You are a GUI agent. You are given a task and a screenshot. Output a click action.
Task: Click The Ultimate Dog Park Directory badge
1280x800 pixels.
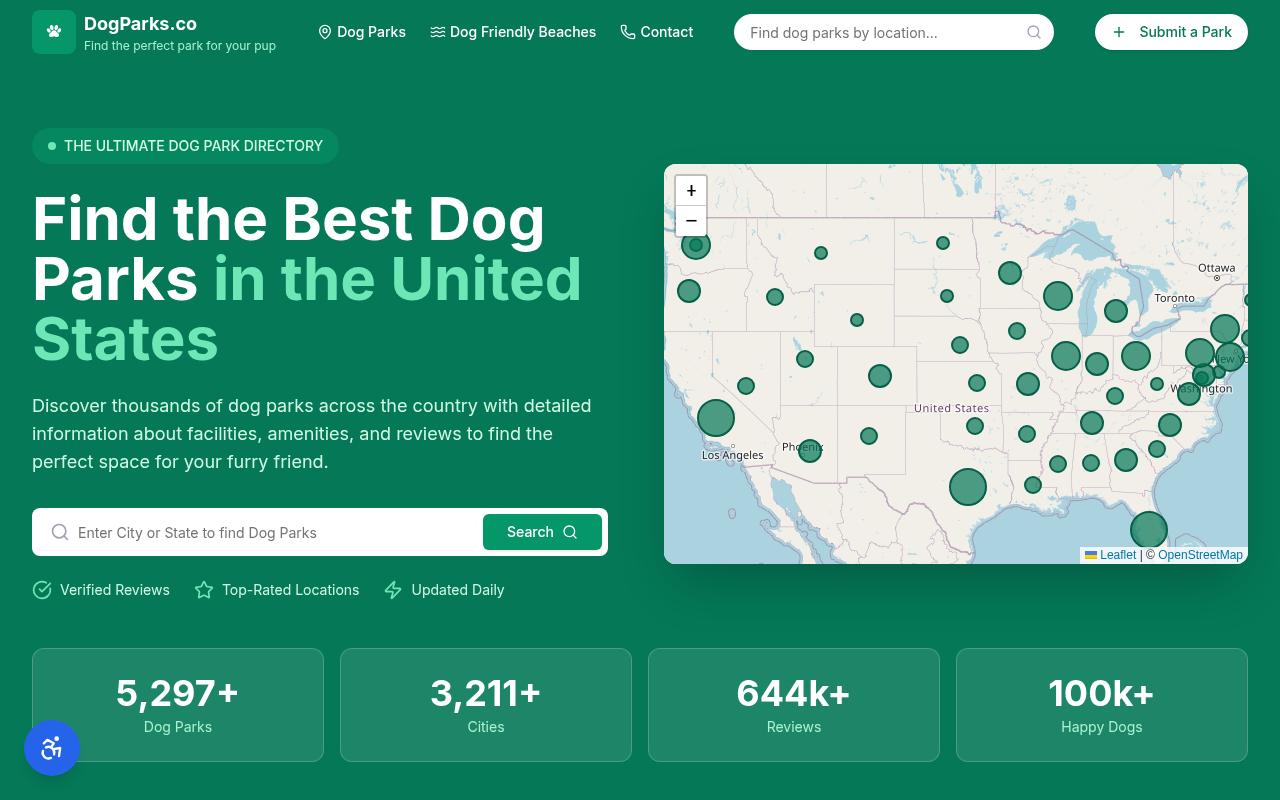[x=185, y=146]
